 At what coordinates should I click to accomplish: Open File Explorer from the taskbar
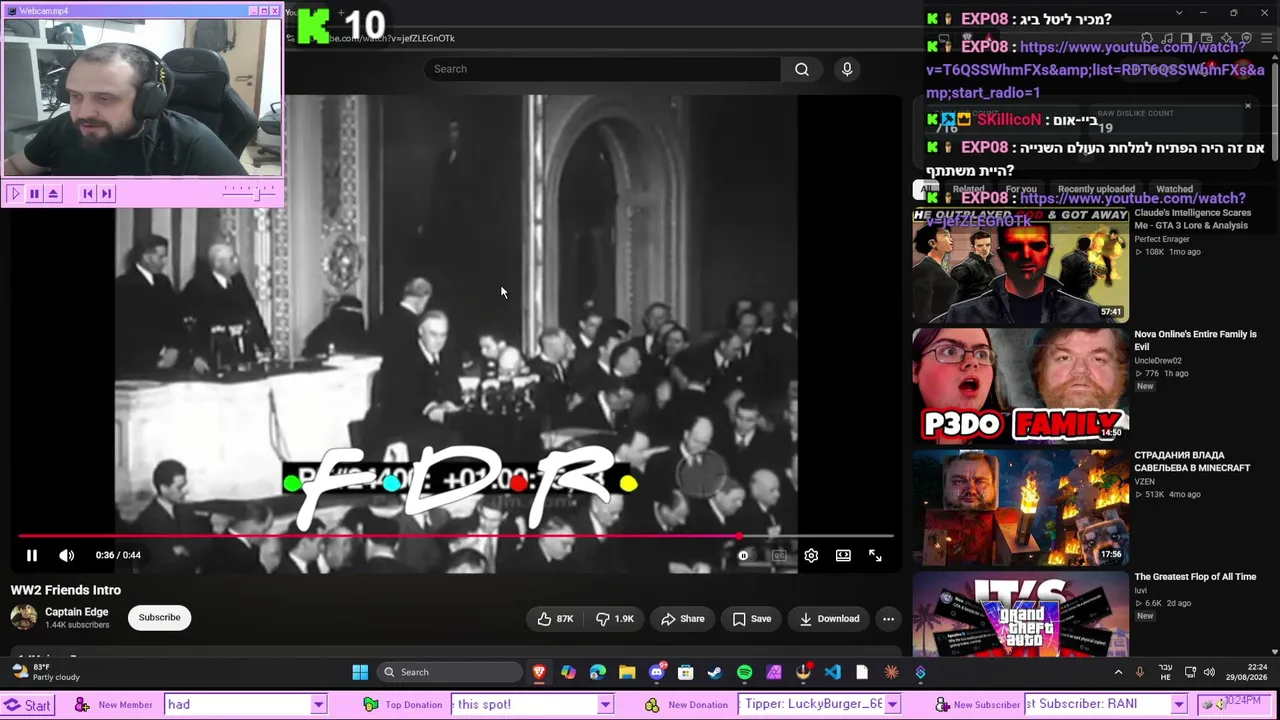click(x=627, y=672)
